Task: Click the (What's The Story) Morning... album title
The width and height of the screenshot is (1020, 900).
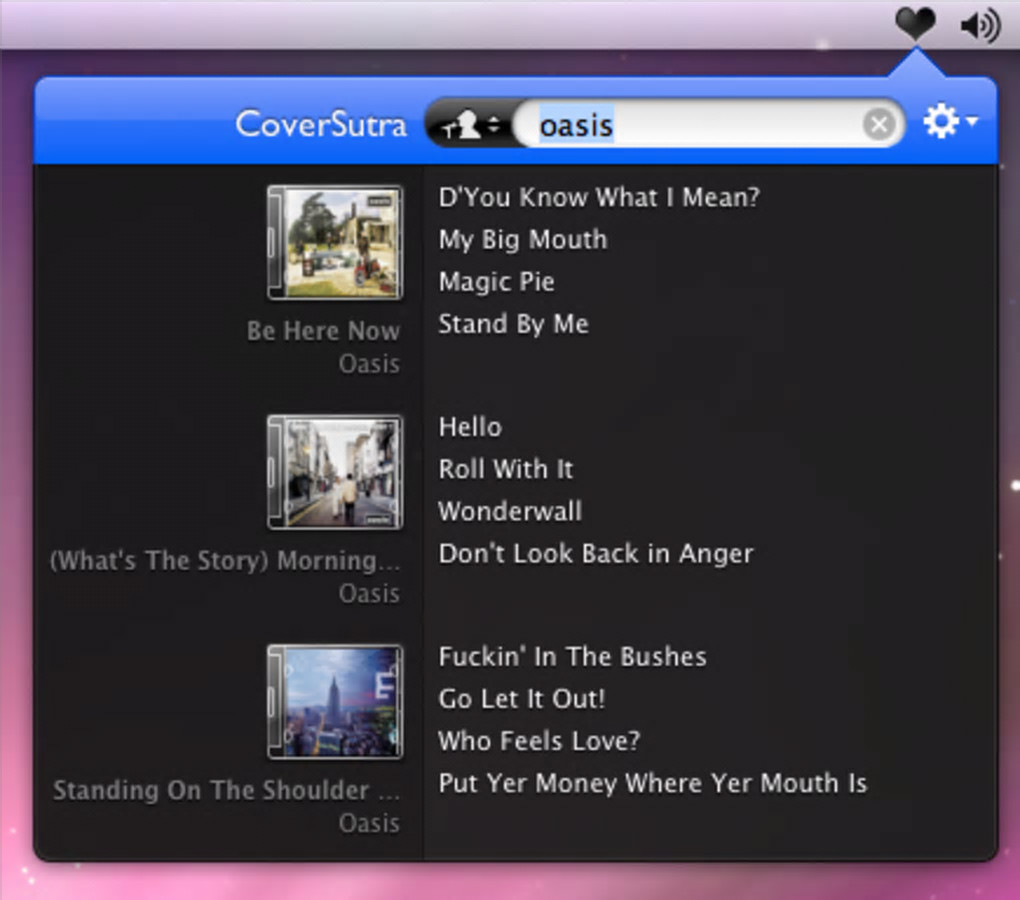Action: click(225, 561)
